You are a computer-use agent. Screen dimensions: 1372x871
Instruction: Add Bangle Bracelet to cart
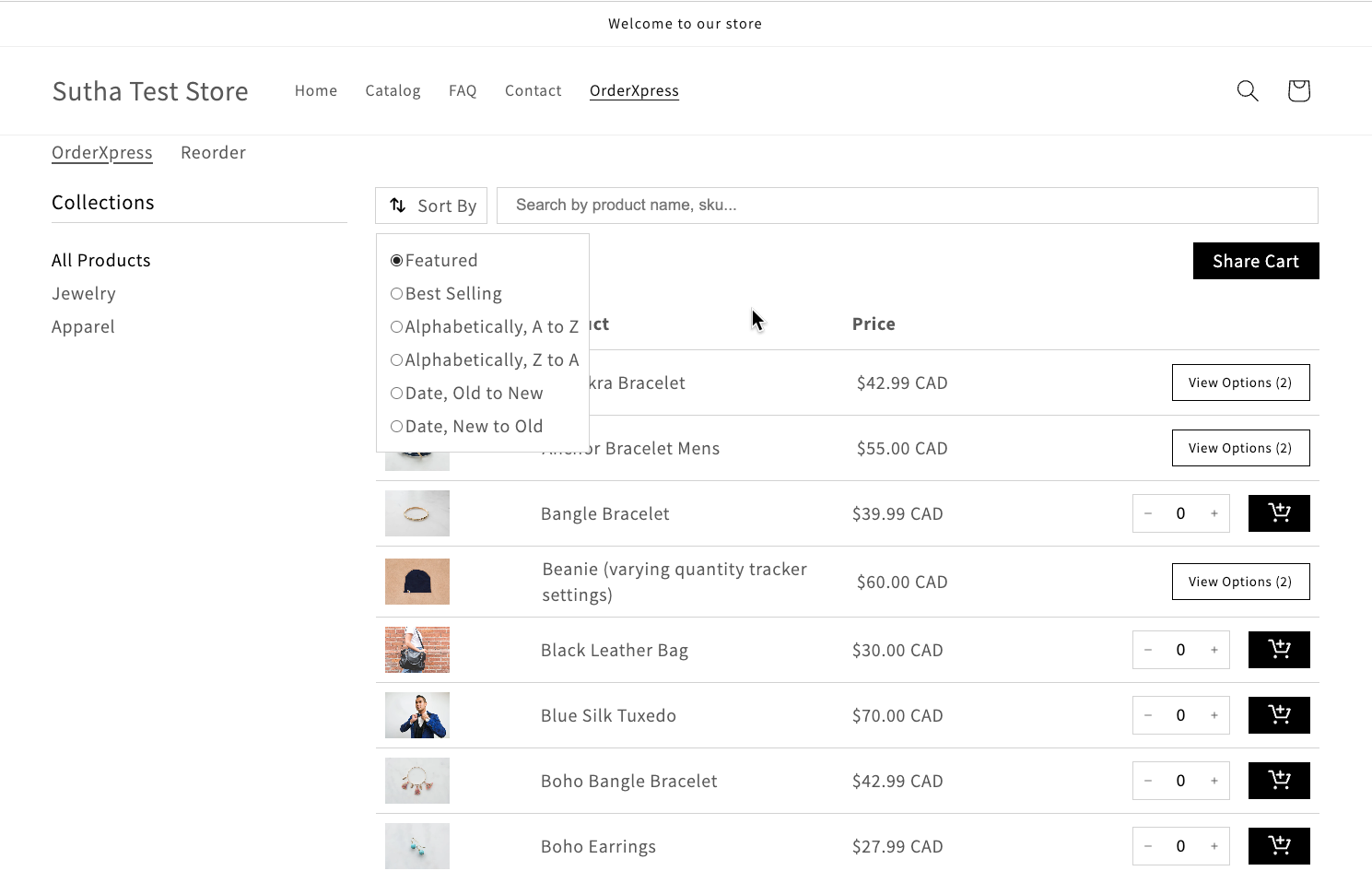point(1278,513)
